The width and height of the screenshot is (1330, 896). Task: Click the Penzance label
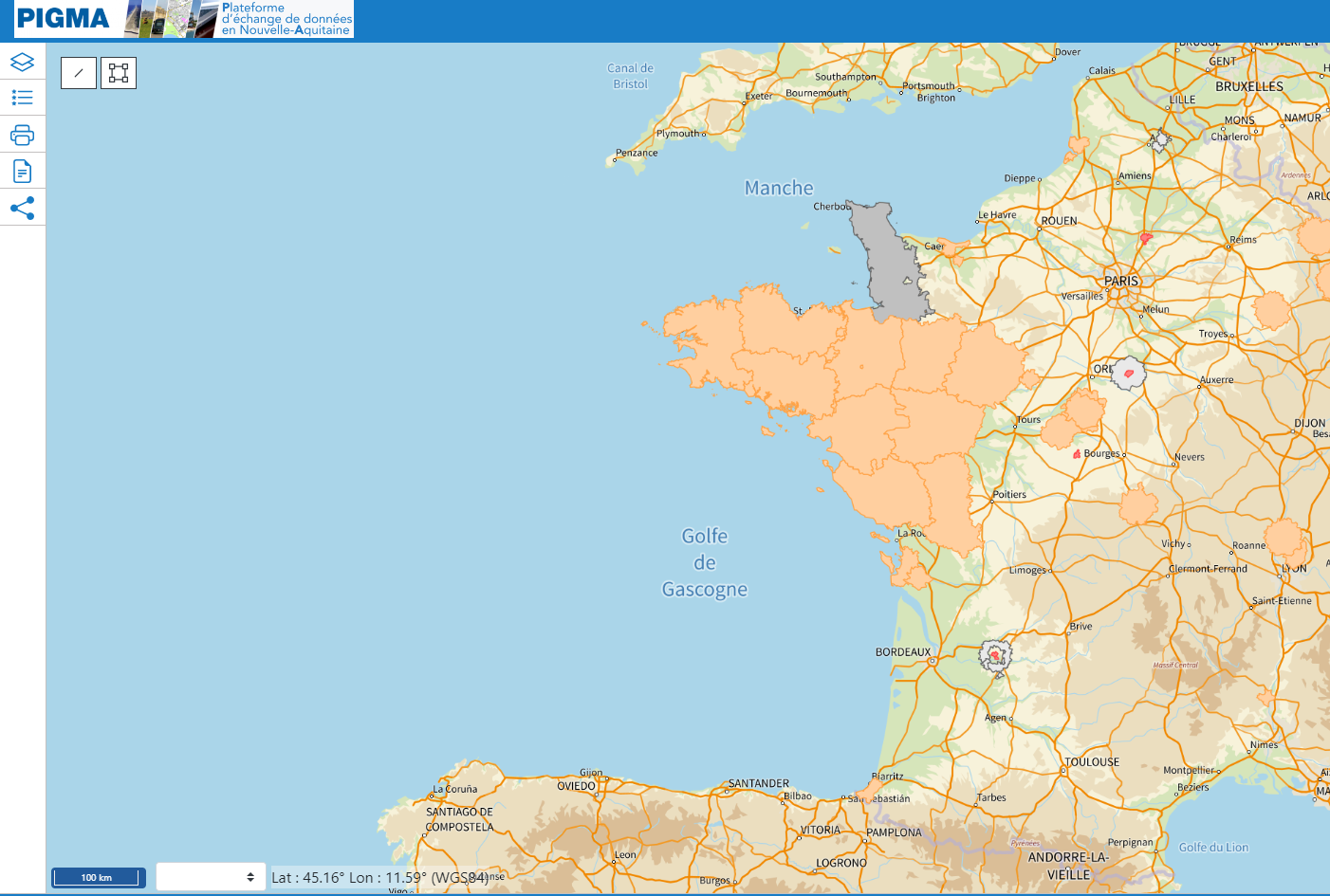tap(637, 153)
